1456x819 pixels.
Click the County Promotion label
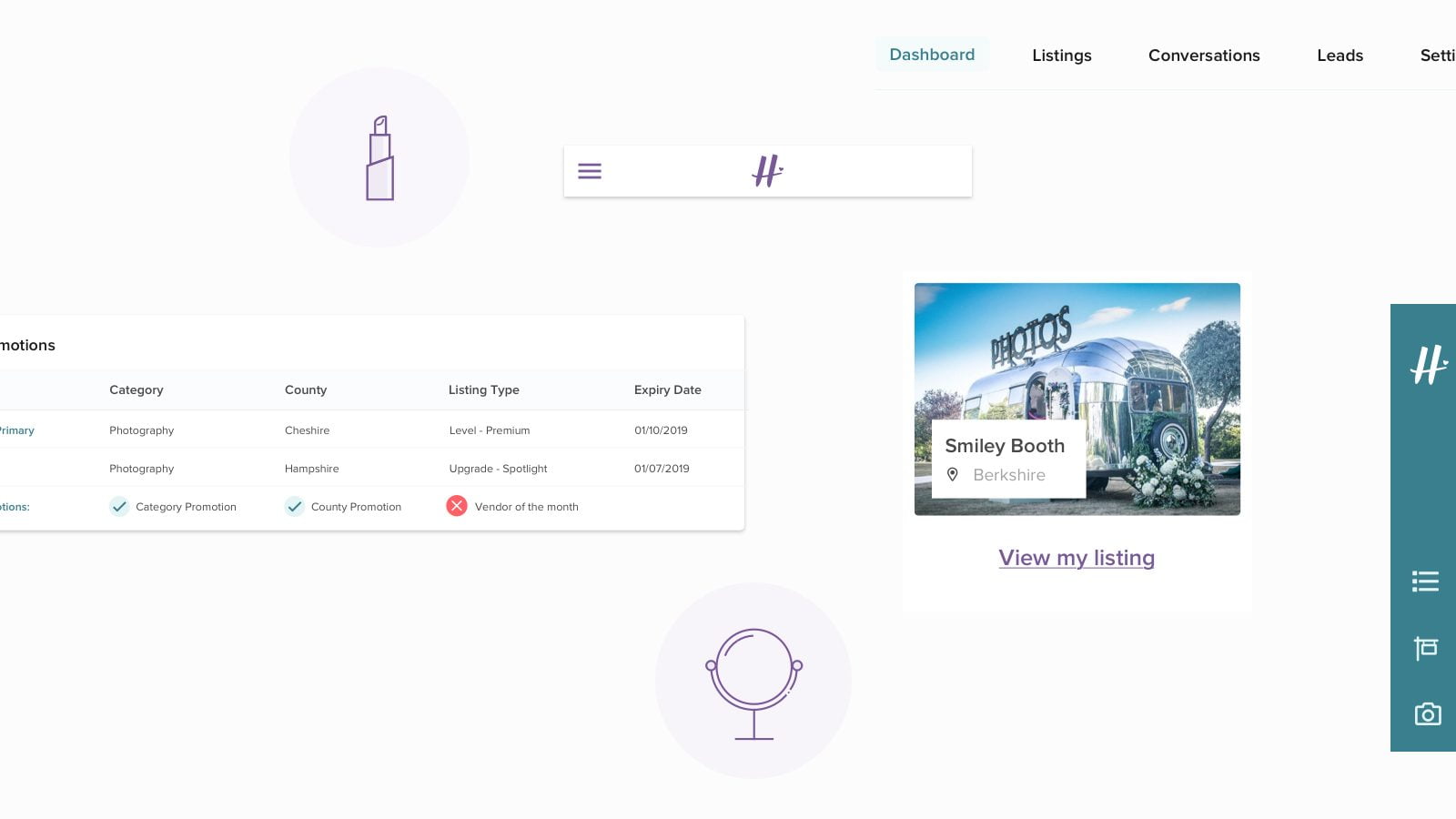[356, 507]
